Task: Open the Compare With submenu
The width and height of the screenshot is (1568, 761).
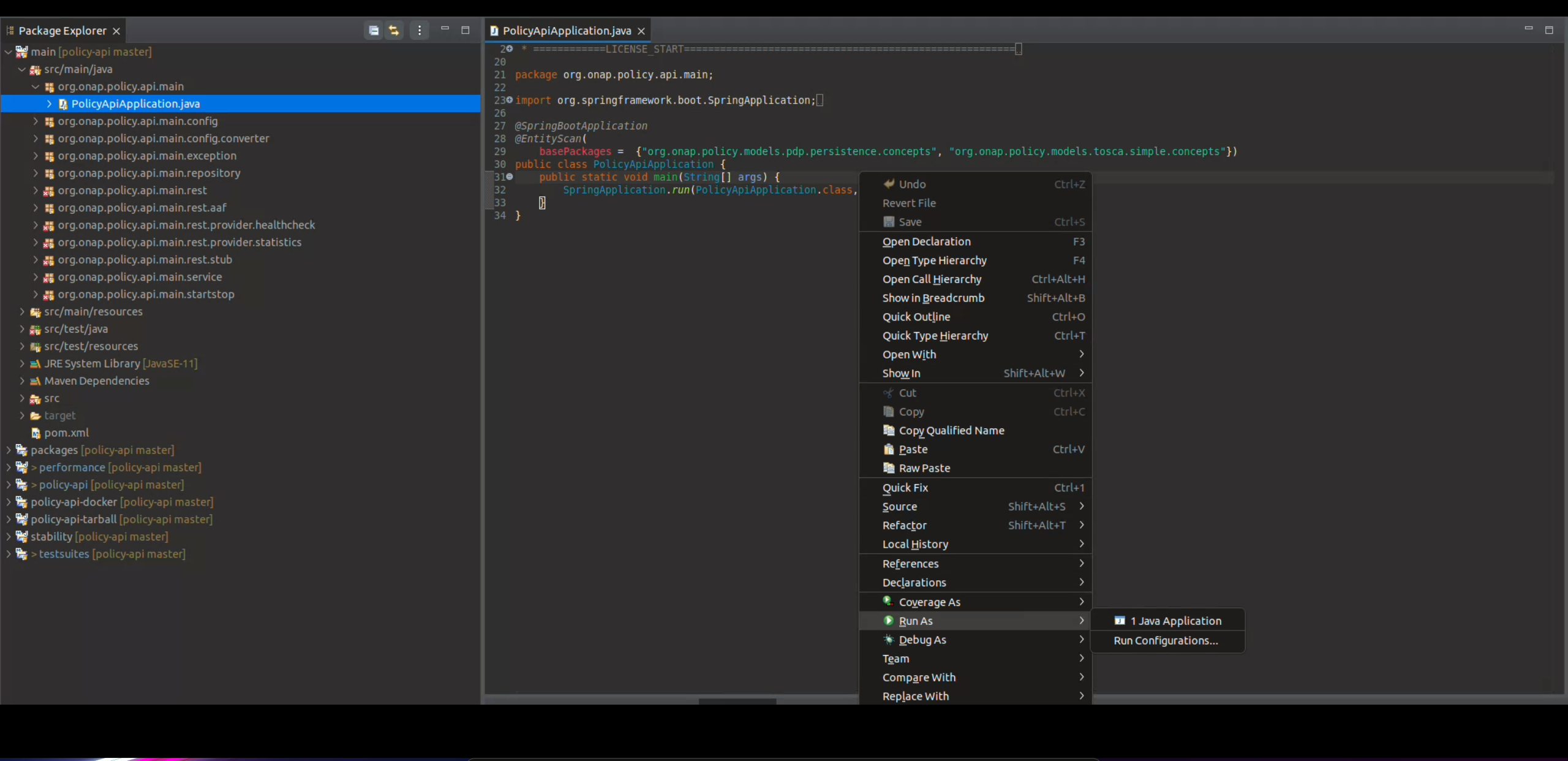Action: [975, 677]
